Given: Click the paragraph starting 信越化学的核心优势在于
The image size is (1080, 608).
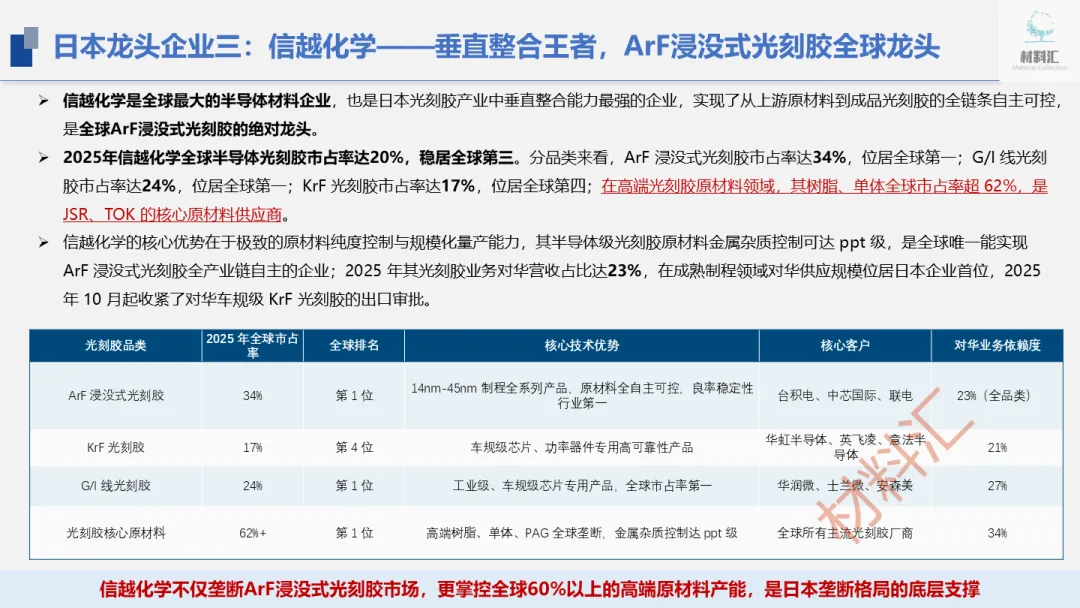Looking at the screenshot, I should pyautogui.click(x=552, y=271).
